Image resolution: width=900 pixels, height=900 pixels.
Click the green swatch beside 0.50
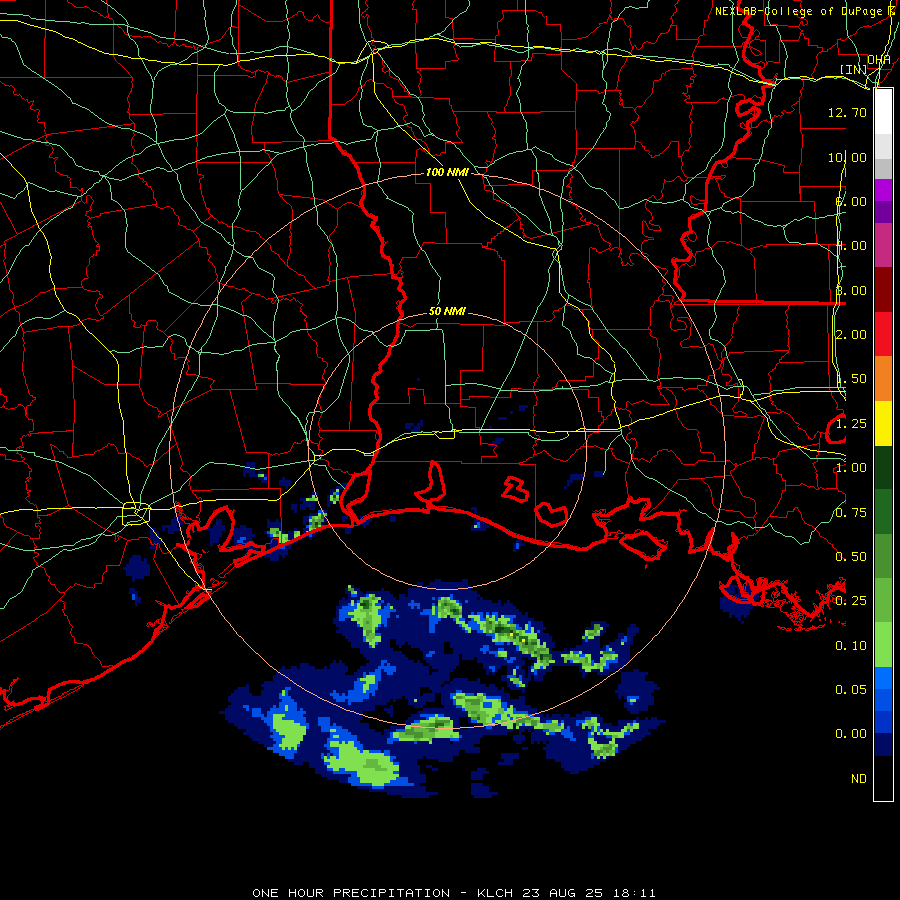[883, 556]
